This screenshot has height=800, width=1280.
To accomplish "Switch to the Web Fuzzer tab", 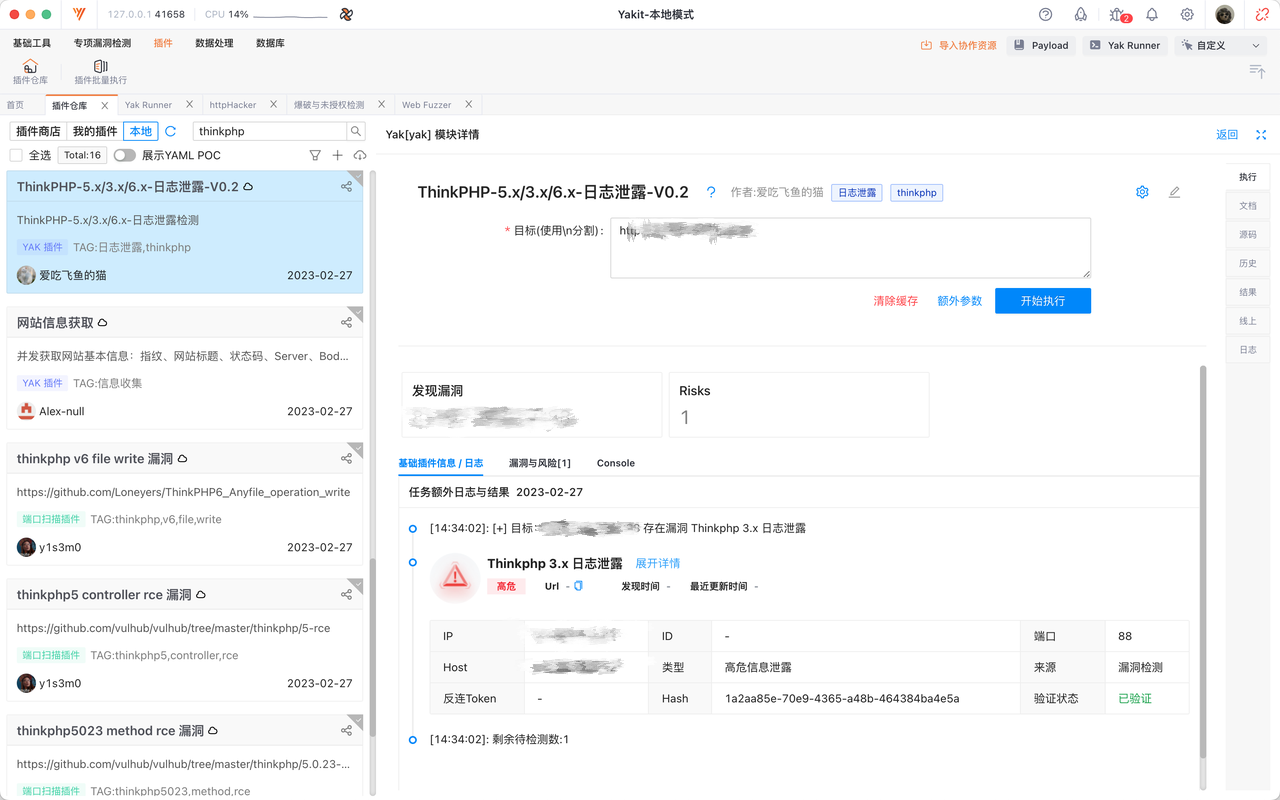I will click(x=427, y=105).
